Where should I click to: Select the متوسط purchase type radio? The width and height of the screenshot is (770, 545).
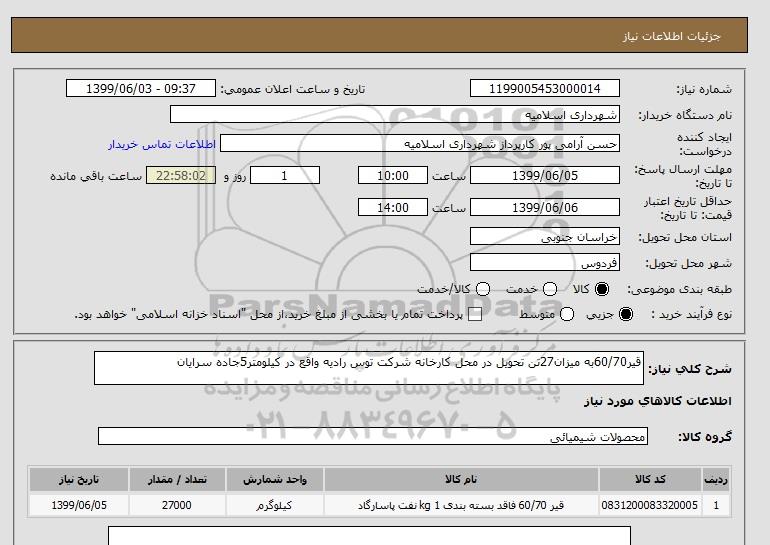(567, 314)
